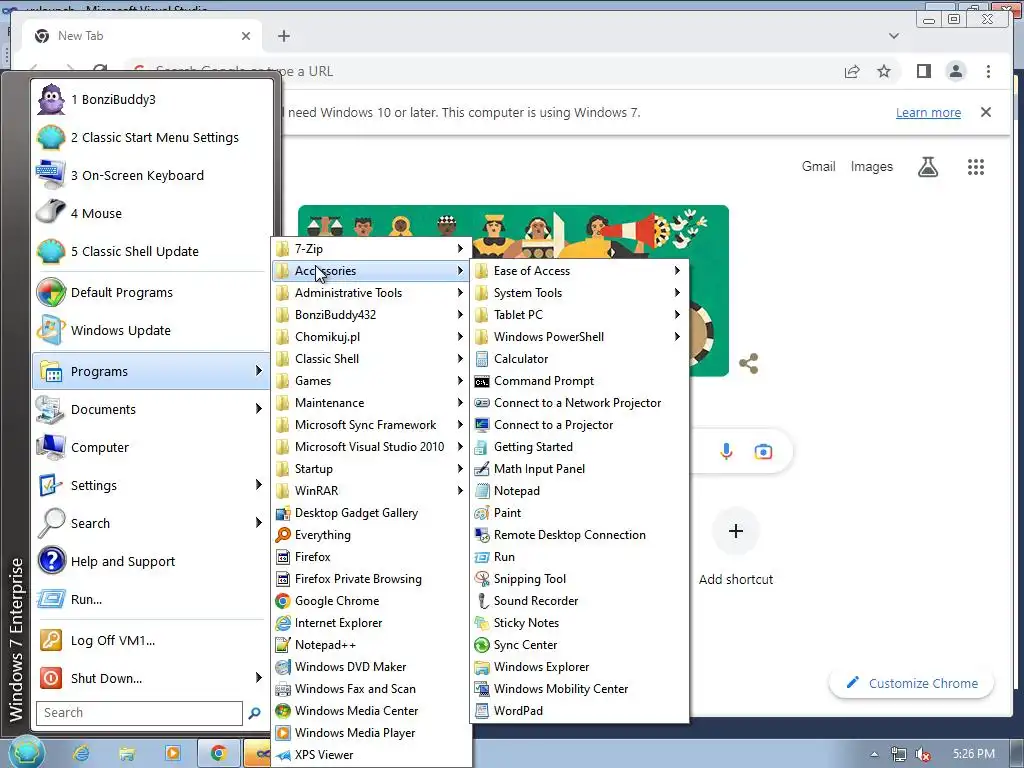Image resolution: width=1024 pixels, height=768 pixels.
Task: Open Sync Center
Action: point(579,645)
